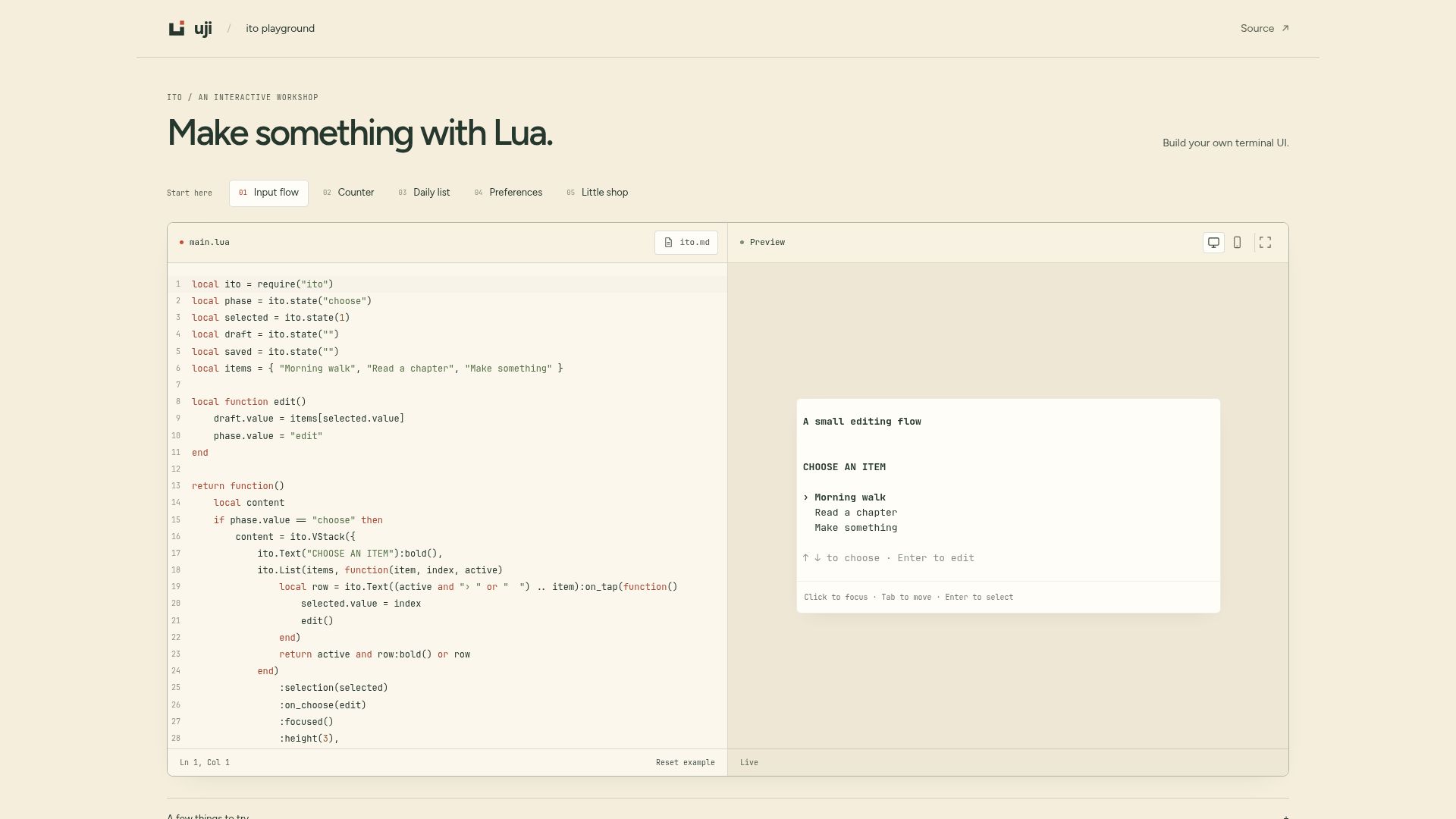Expand preview to fullscreen
This screenshot has width=1456, height=819.
1265,243
